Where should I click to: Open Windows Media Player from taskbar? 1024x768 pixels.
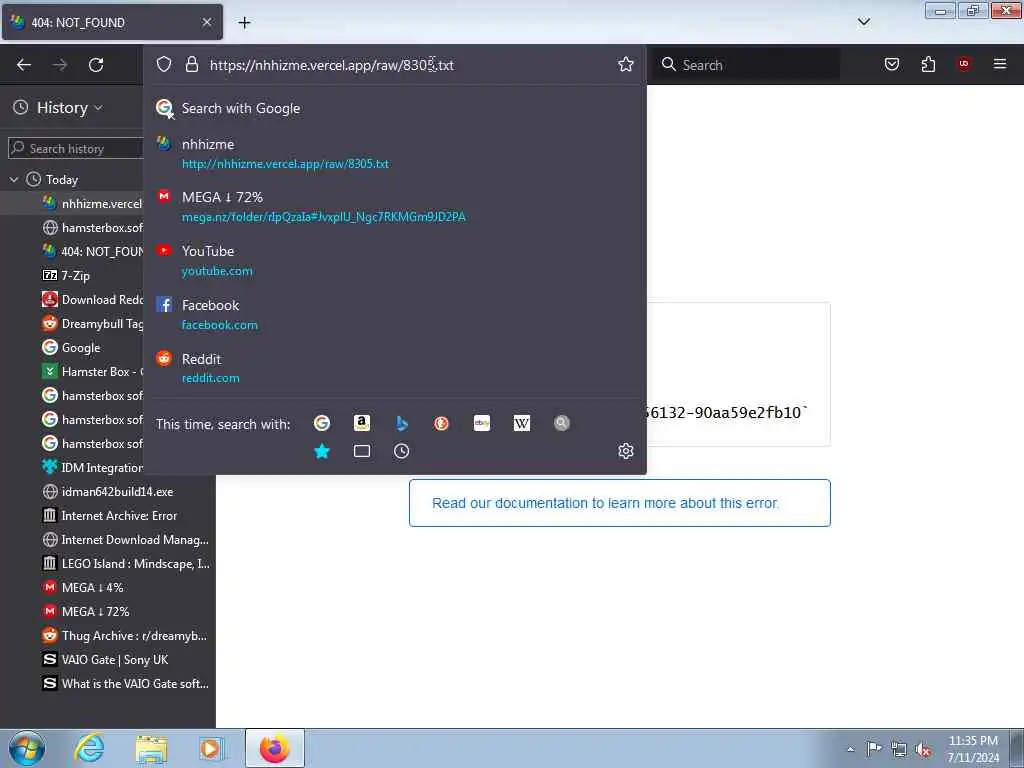tap(212, 748)
